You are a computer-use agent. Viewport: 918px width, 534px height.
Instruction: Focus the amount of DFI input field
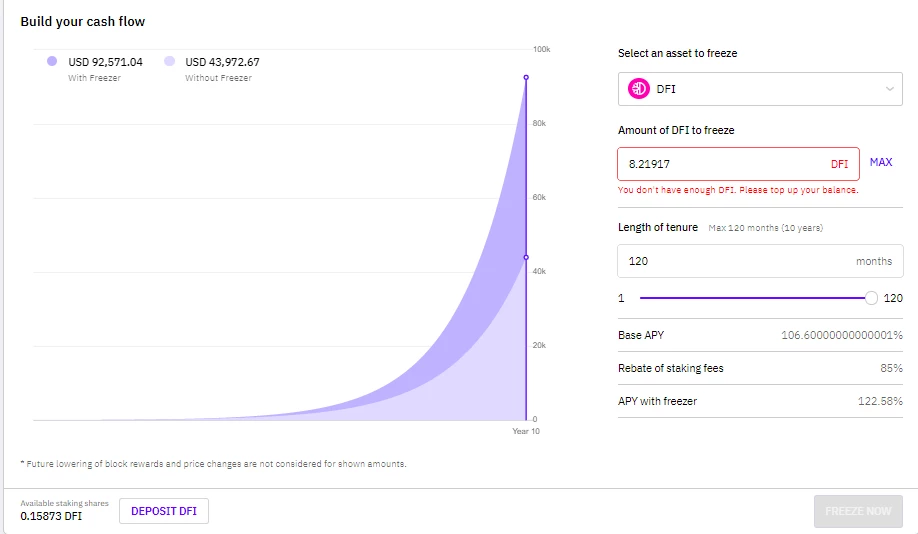click(738, 164)
